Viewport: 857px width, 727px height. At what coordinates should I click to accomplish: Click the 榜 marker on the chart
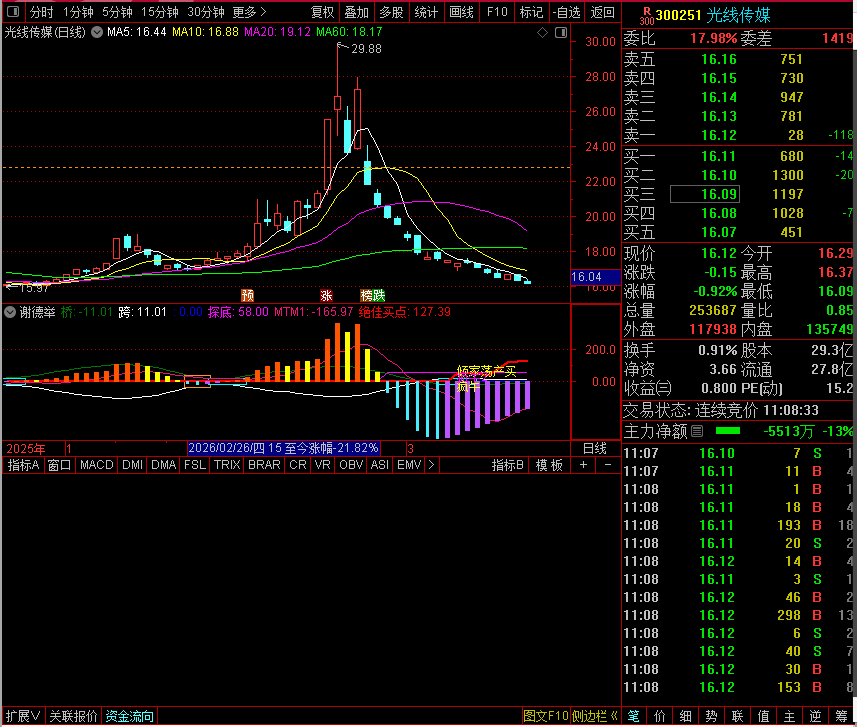(366, 295)
